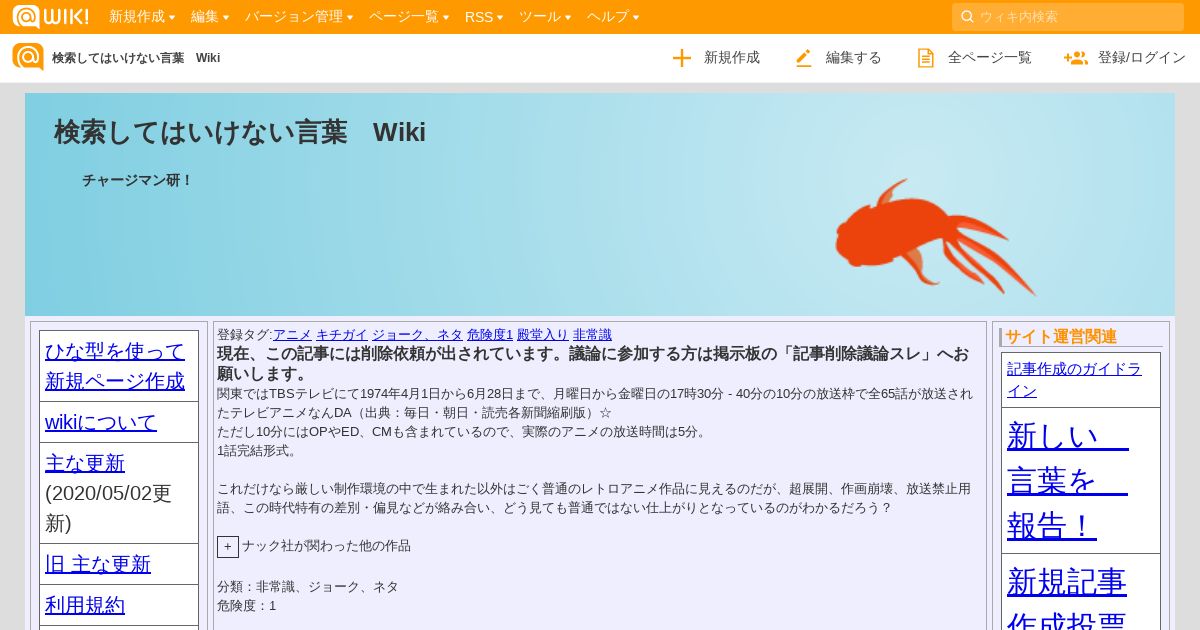Click small 検索してはいけない言葉 Wiki title in header

[136, 58]
